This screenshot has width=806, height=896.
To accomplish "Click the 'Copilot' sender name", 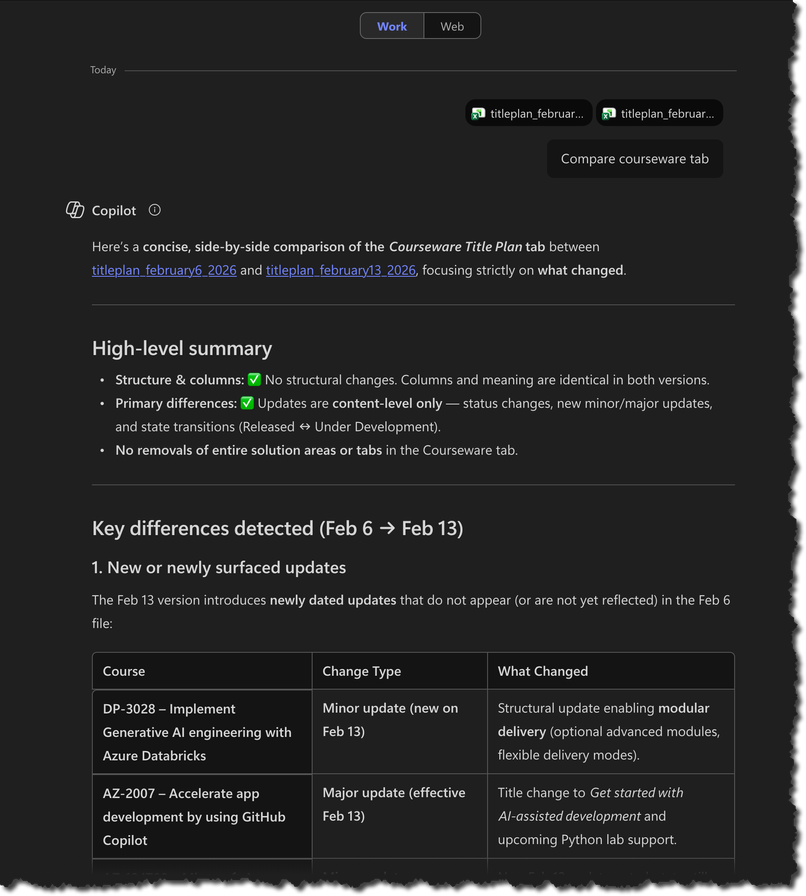I will pos(114,210).
